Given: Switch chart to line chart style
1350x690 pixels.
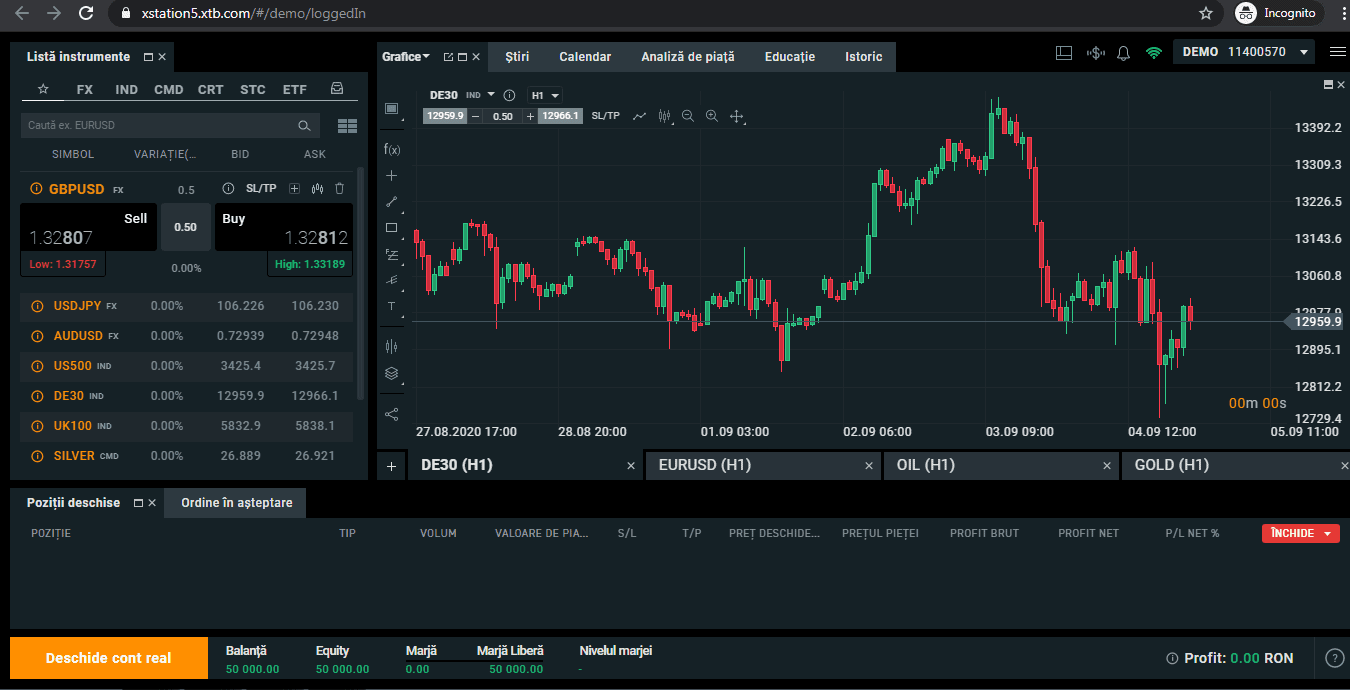Looking at the screenshot, I should tap(638, 116).
